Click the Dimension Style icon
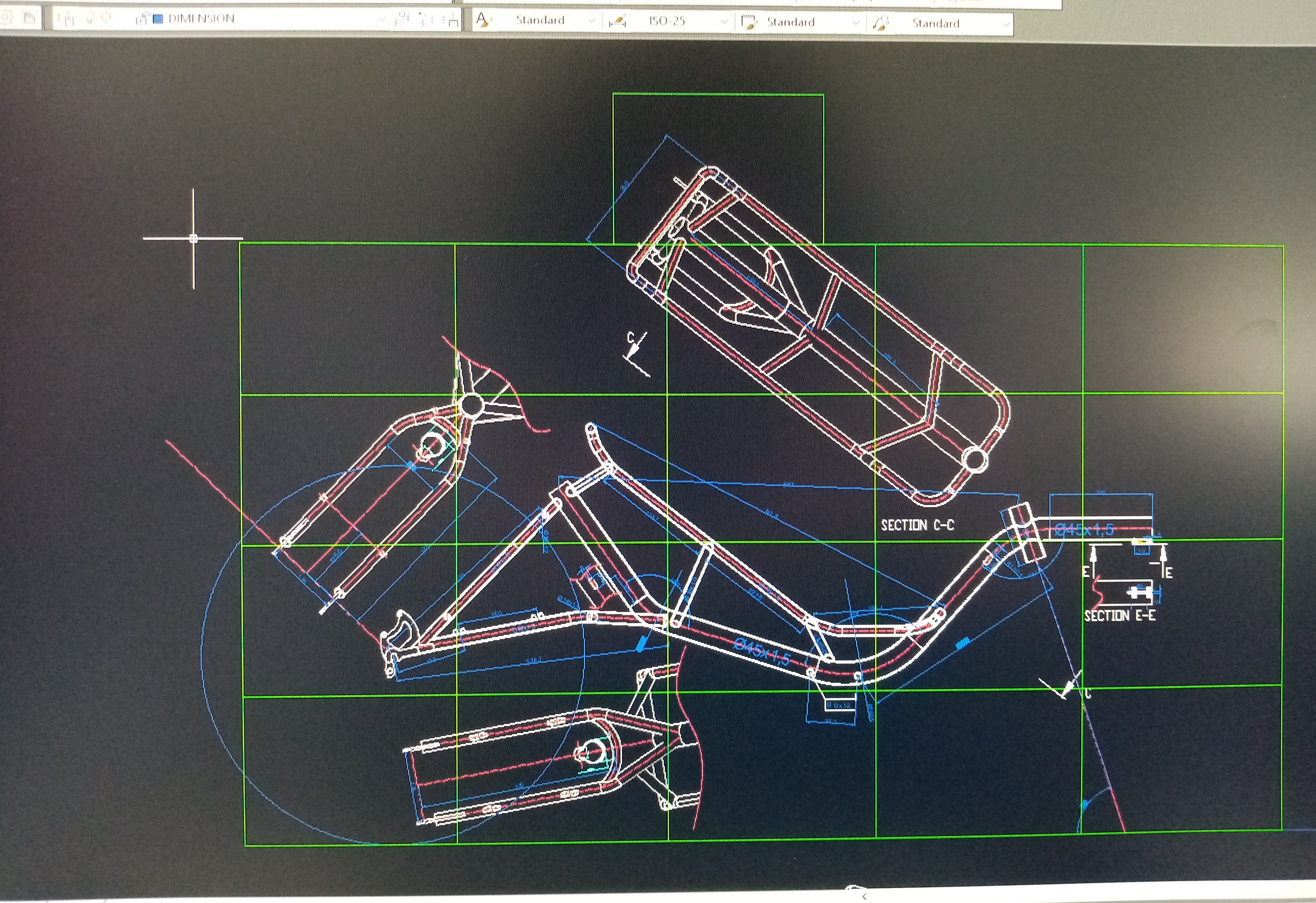The image size is (1316, 903). coord(617,22)
